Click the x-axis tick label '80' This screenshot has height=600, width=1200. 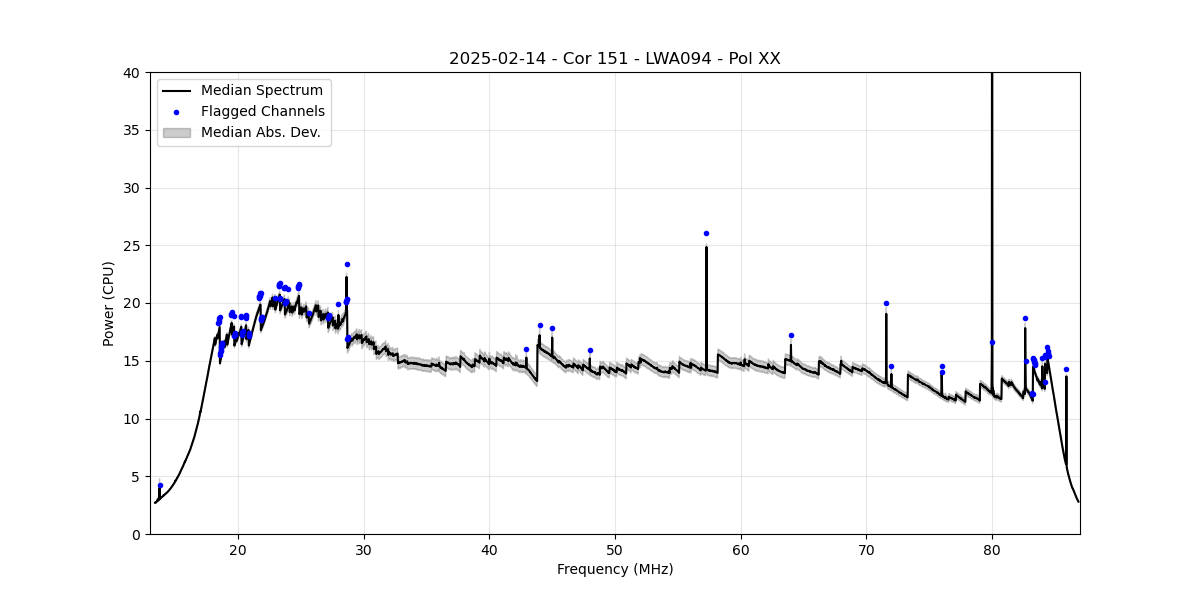(992, 549)
